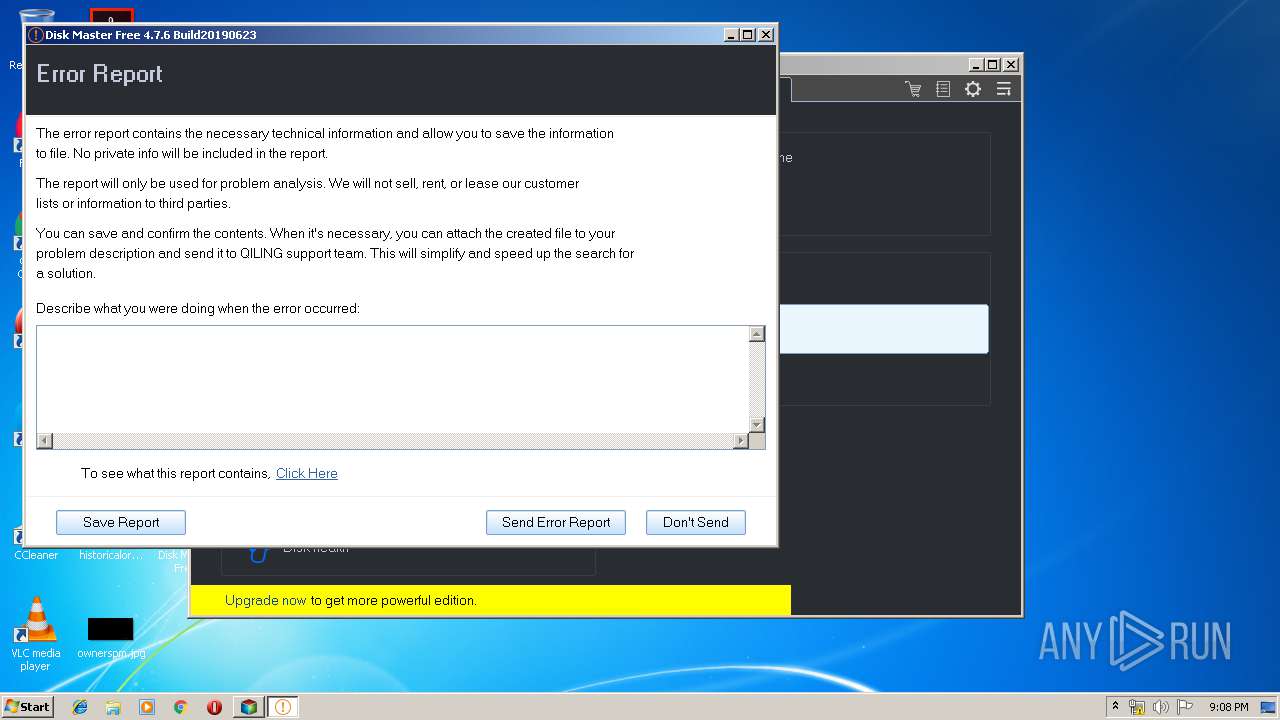The height and width of the screenshot is (720, 1280).
Task: Focus the error description text box
Action: pyautogui.click(x=393, y=379)
